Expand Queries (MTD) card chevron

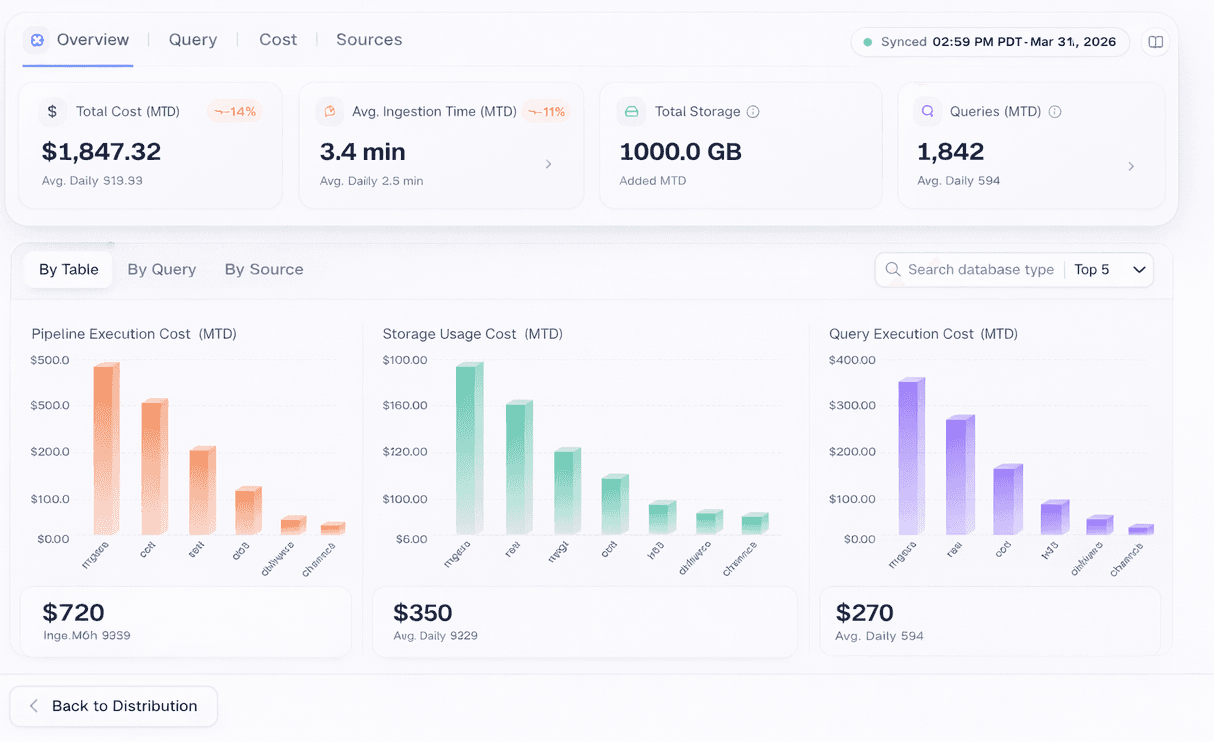coord(1131,166)
